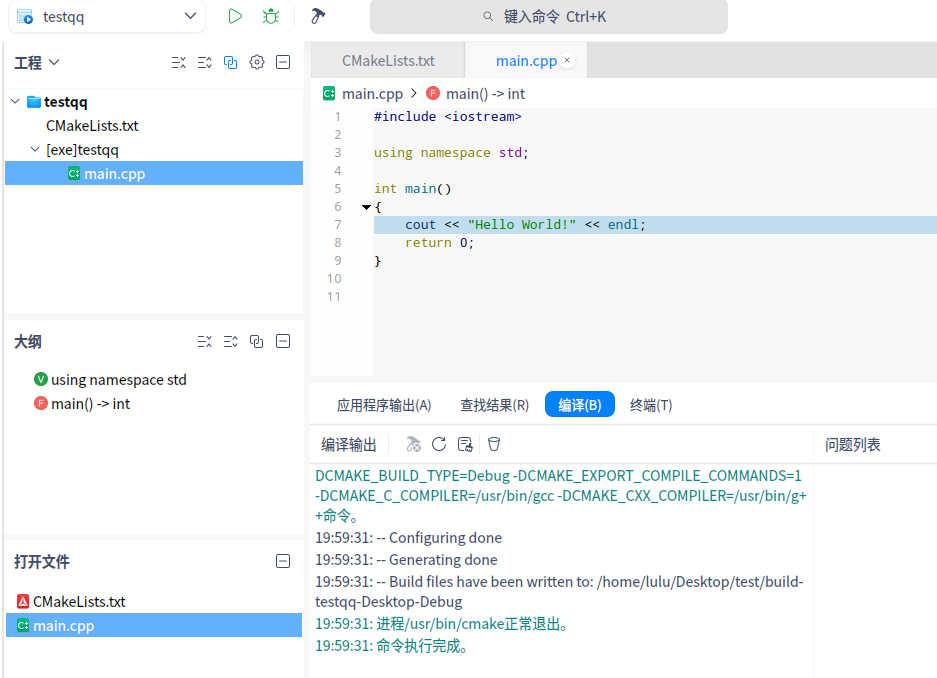This screenshot has height=678, width=937.
Task: Close the main.cpp editor tab
Action: pos(568,61)
